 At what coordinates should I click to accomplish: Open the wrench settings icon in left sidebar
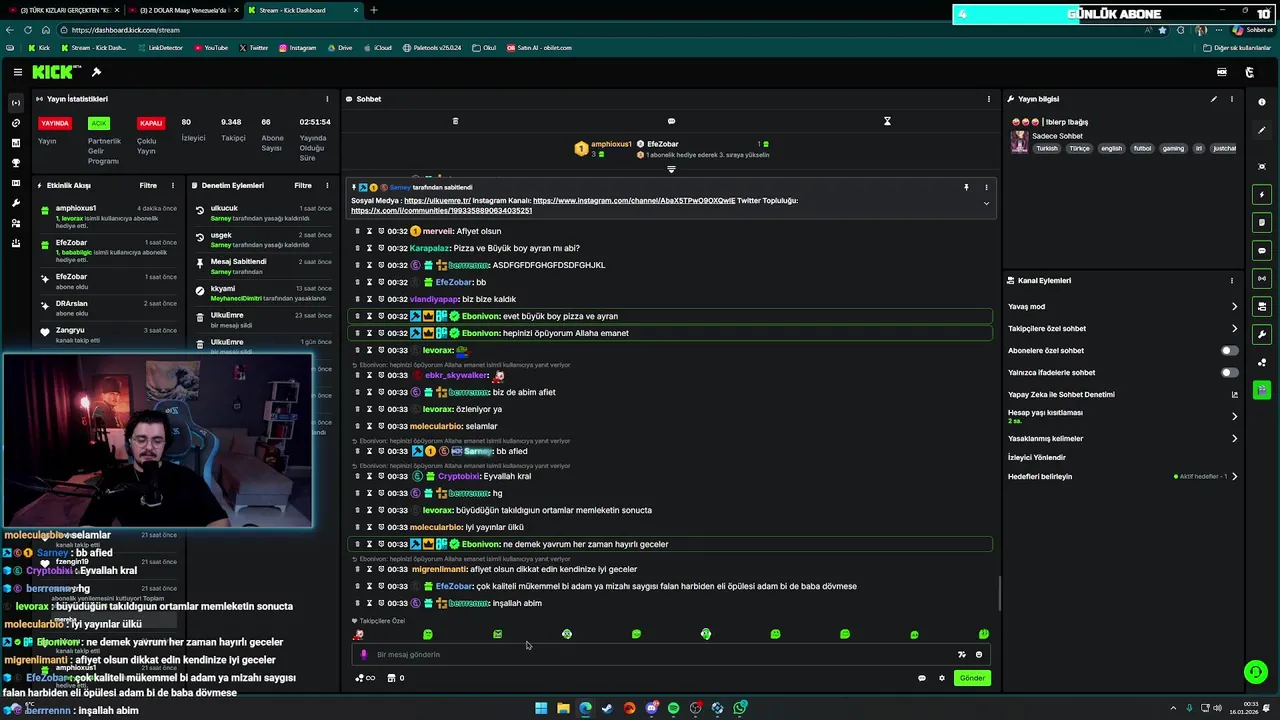[x=16, y=203]
